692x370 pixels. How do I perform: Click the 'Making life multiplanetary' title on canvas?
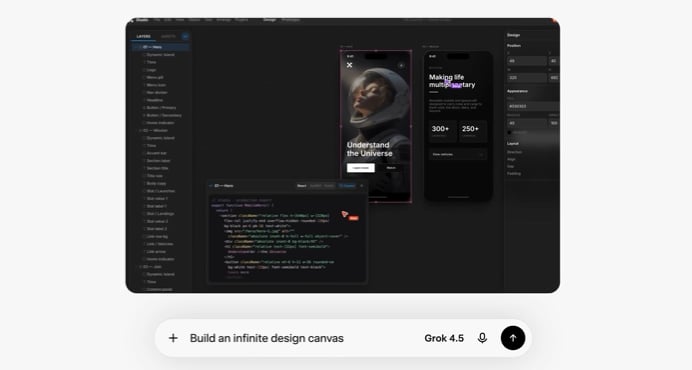452,81
